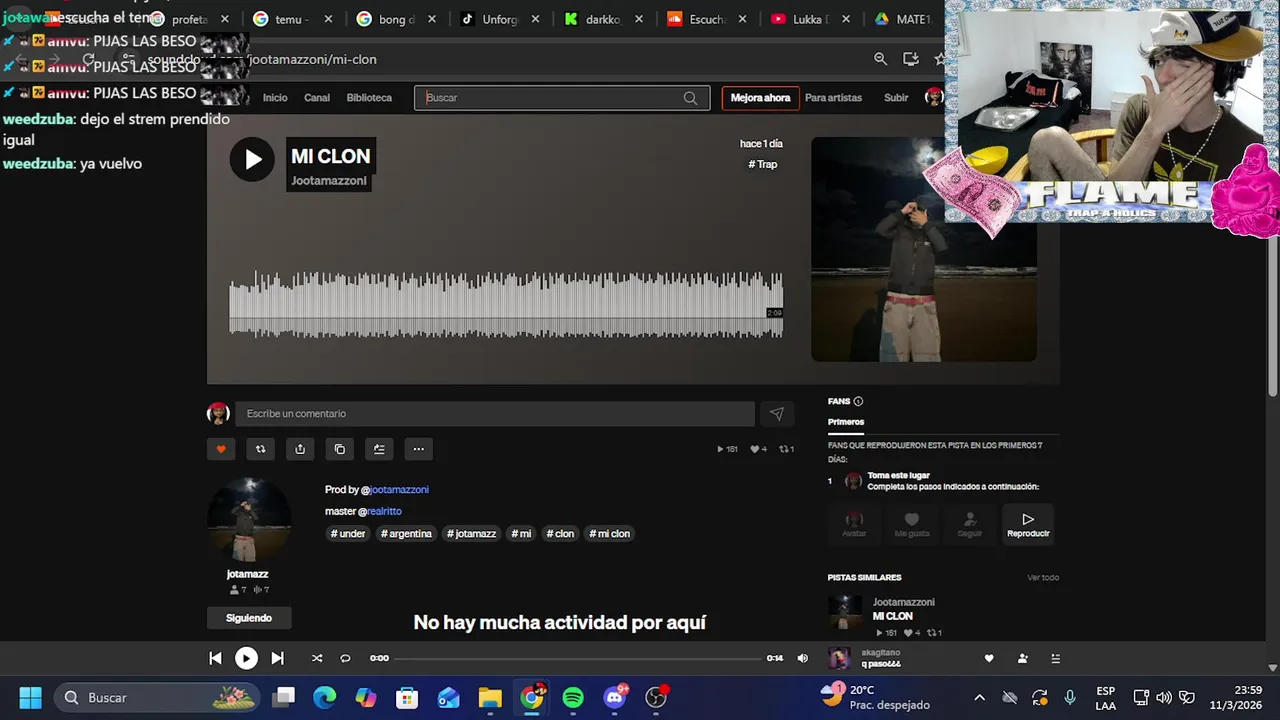The height and width of the screenshot is (720, 1280).
Task: Click the '# Trap' genre tag
Action: 763,164
